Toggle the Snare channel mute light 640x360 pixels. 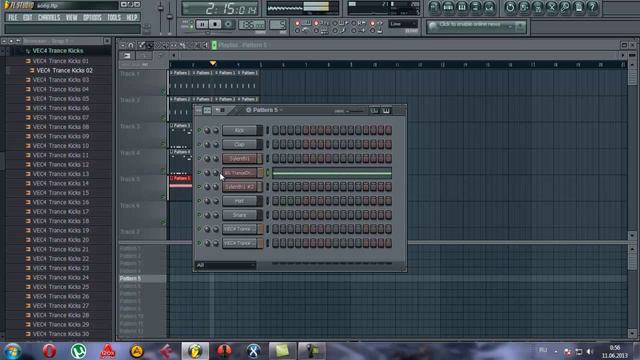(x=199, y=215)
